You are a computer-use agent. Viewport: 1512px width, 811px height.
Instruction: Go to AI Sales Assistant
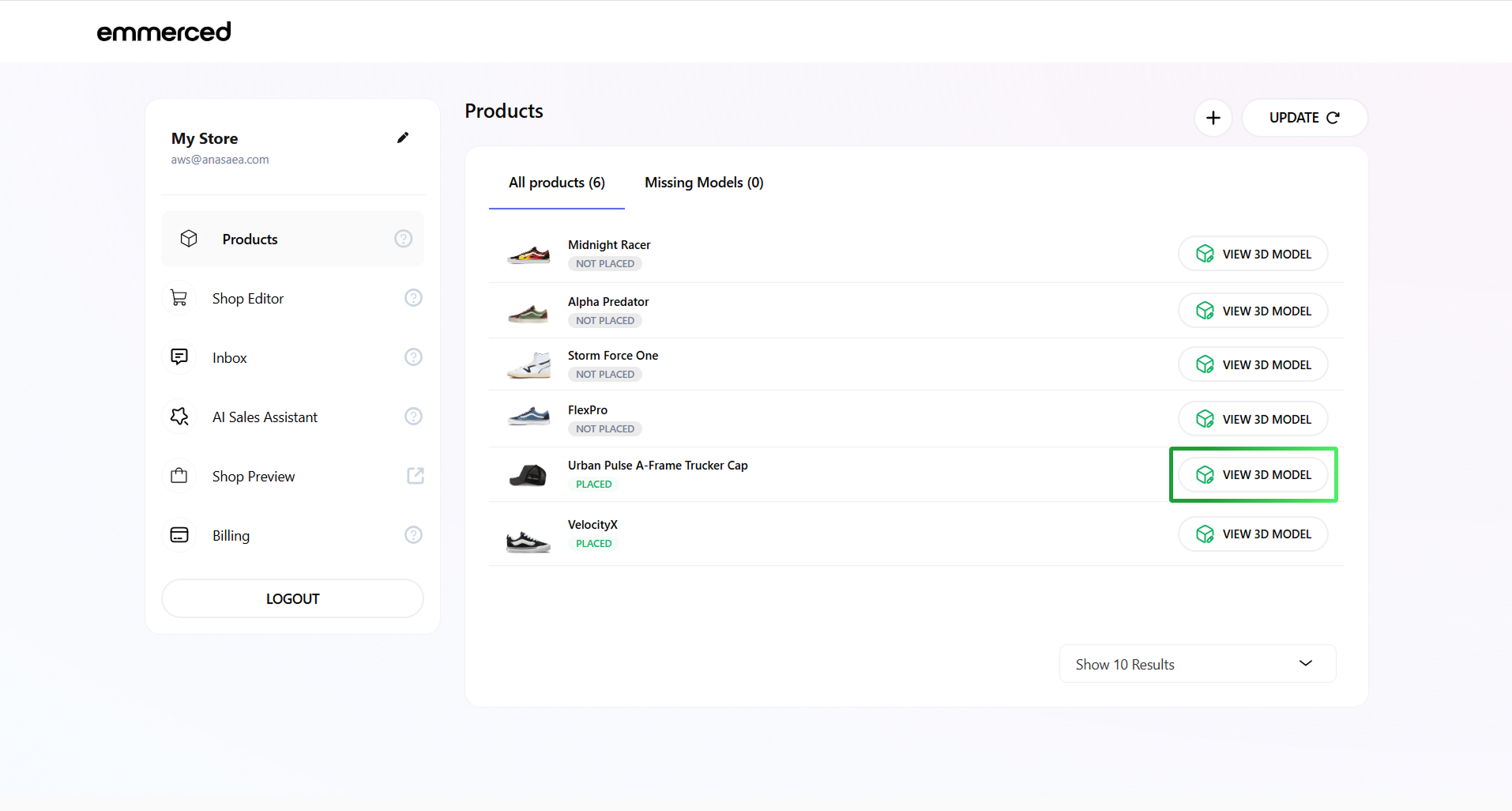[265, 417]
